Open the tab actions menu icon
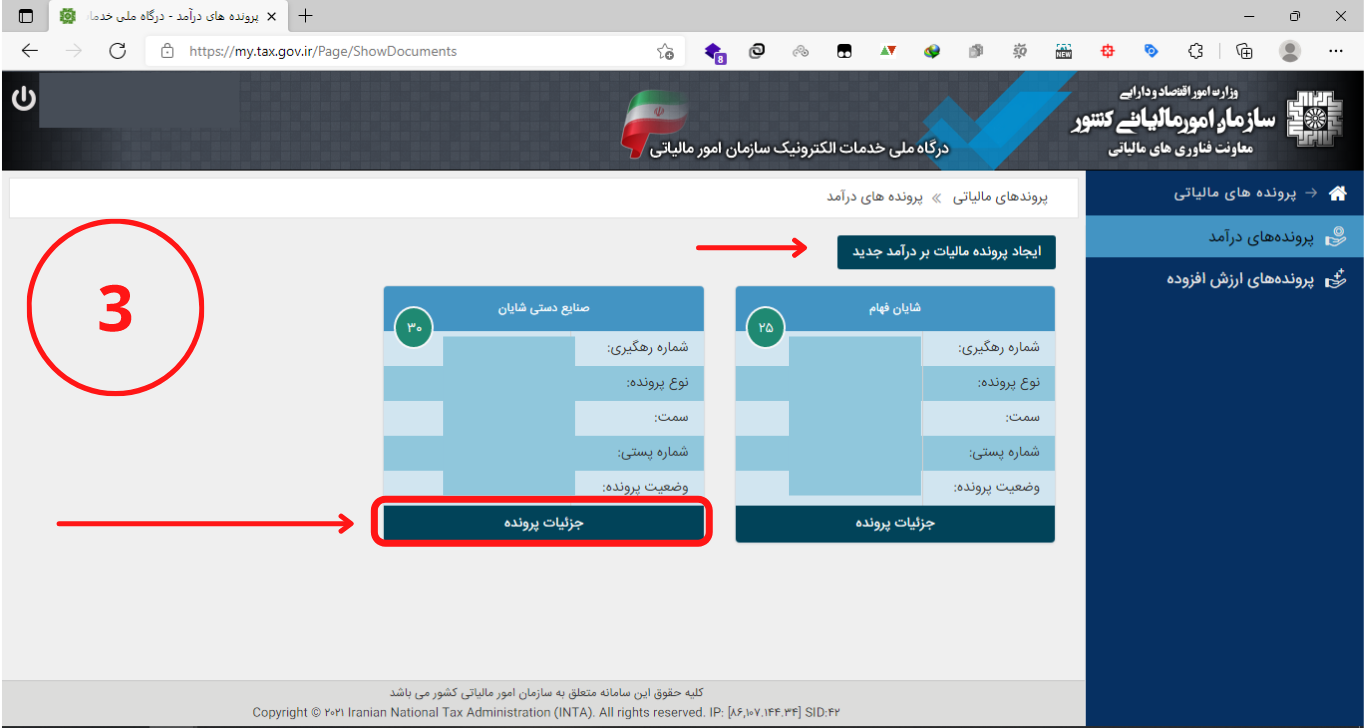 tap(25, 16)
